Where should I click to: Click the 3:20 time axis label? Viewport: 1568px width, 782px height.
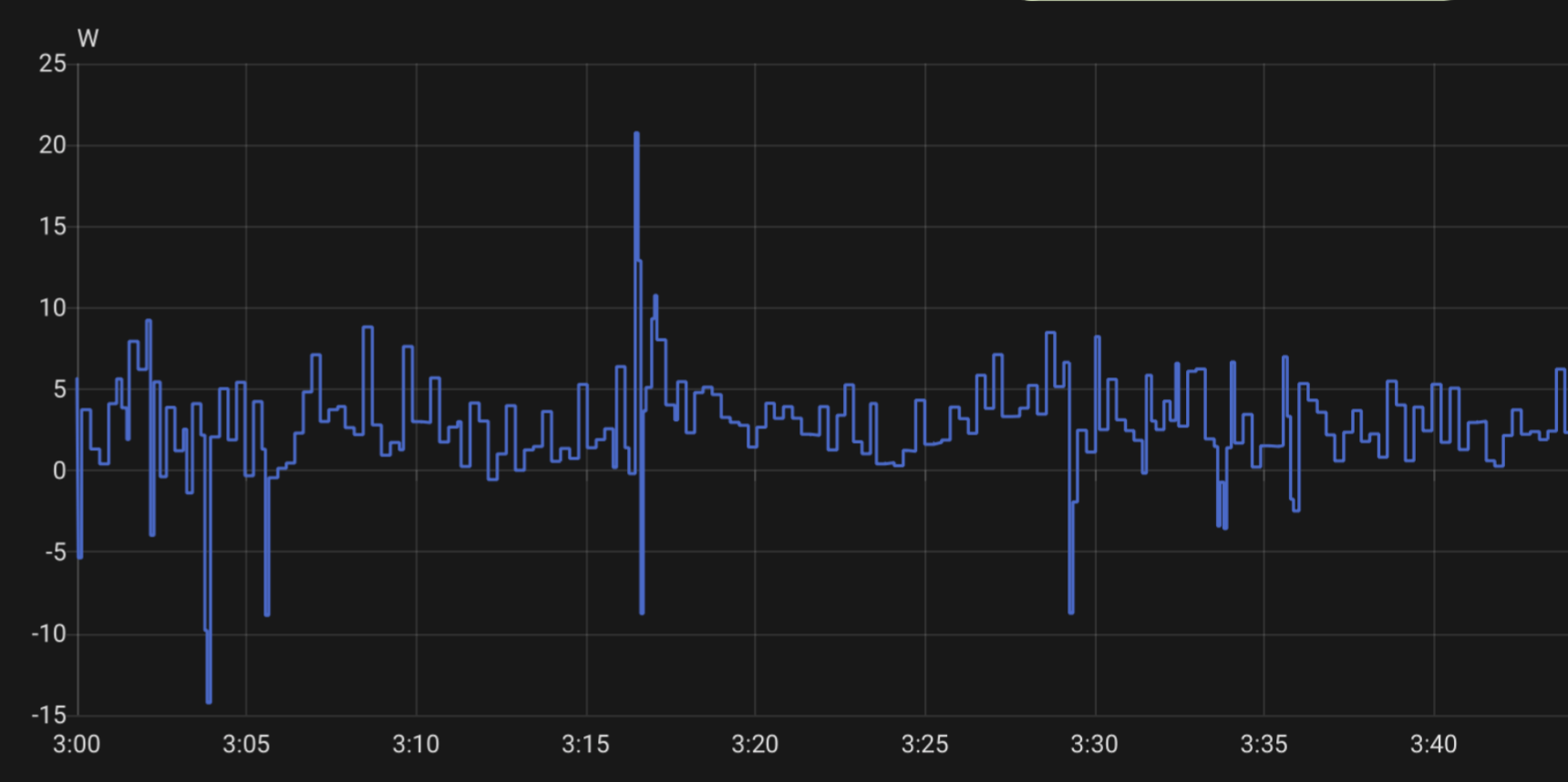coord(755,745)
